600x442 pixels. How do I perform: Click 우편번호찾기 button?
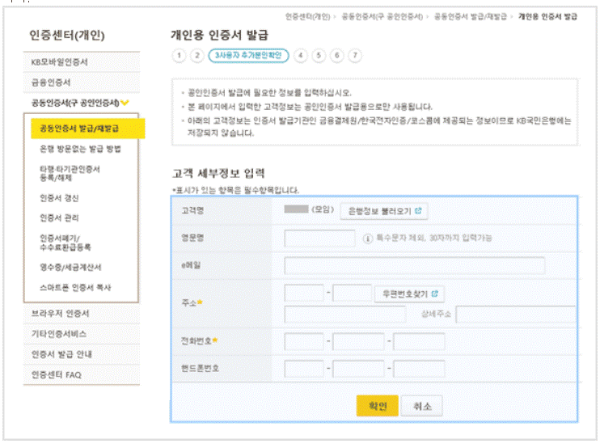(x=409, y=294)
